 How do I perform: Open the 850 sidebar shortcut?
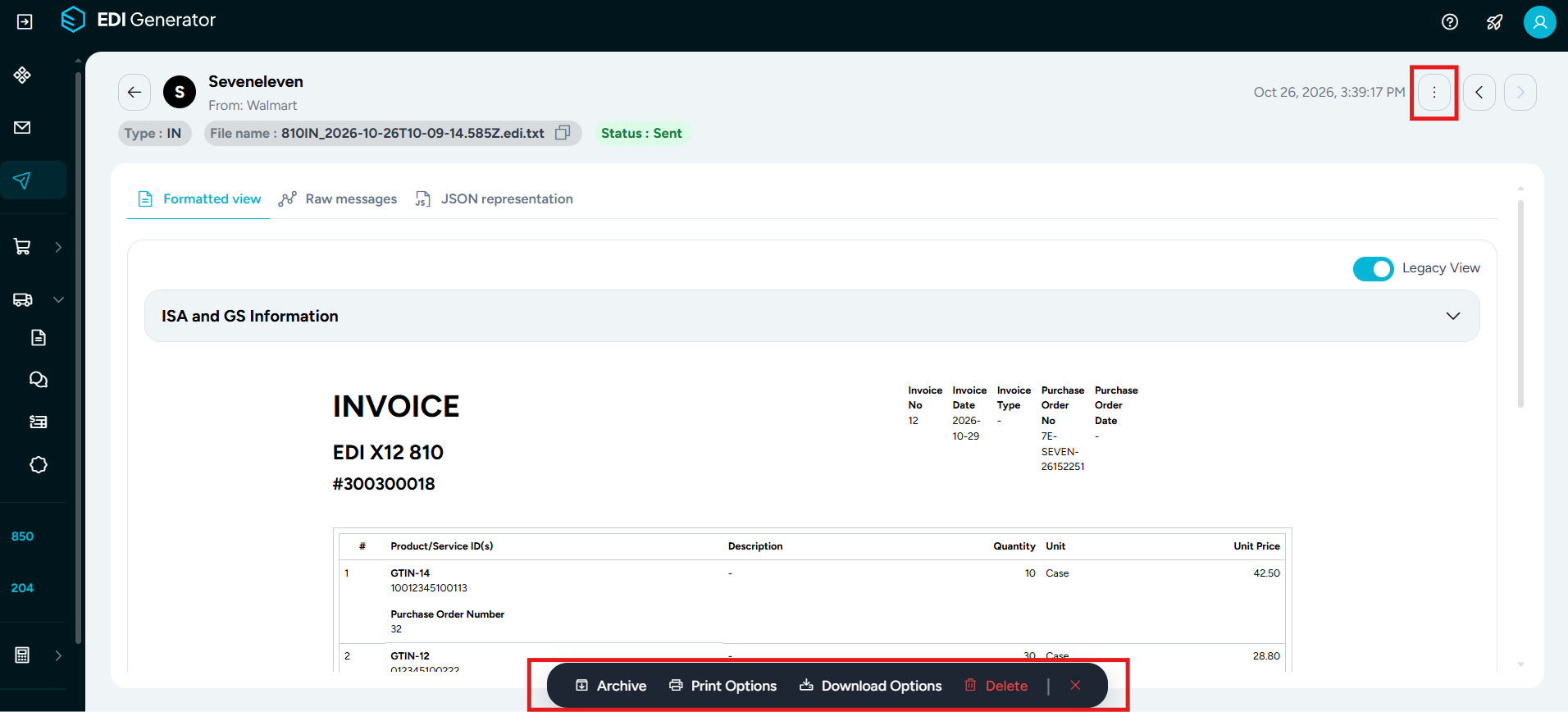point(22,536)
